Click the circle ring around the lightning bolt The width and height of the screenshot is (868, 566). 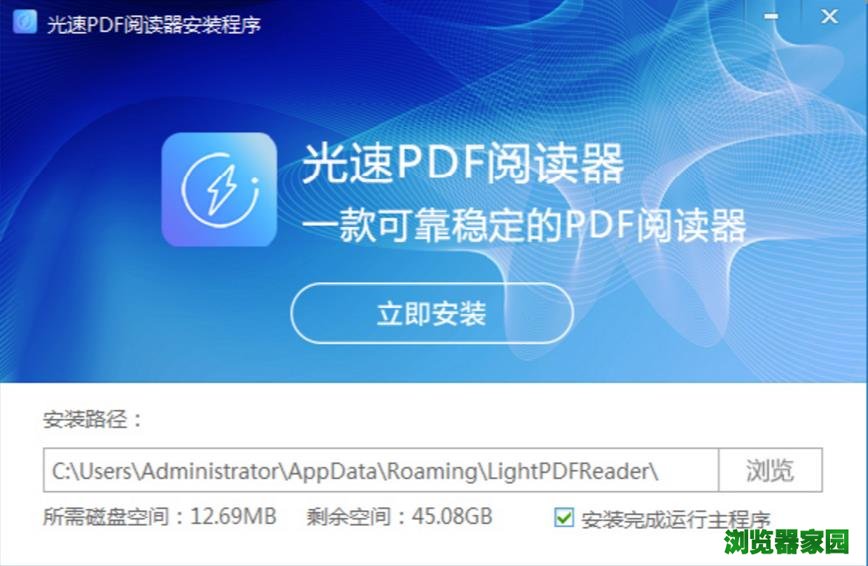click(x=220, y=190)
